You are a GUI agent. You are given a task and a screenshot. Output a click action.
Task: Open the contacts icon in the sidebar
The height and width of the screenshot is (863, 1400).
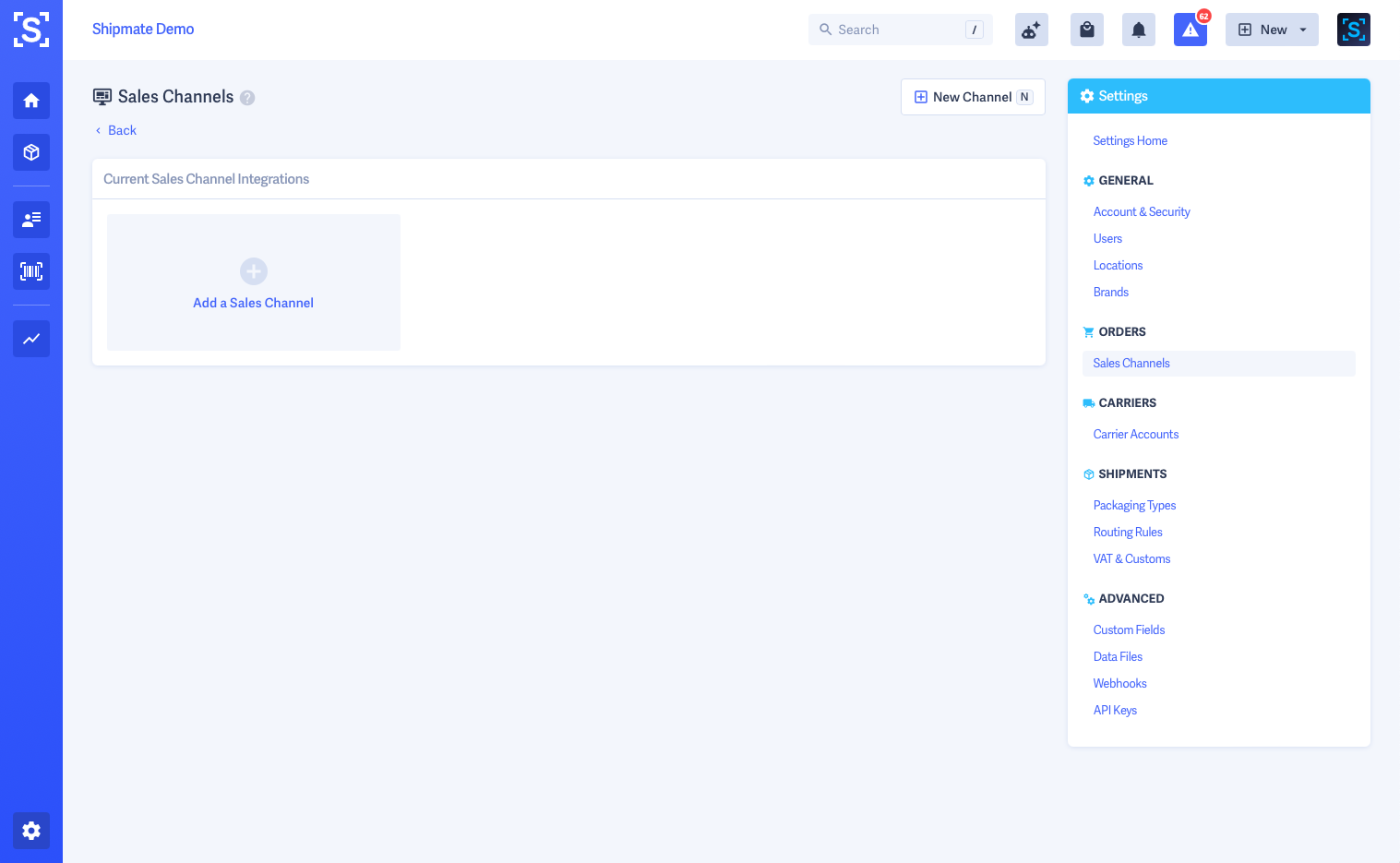(x=30, y=220)
